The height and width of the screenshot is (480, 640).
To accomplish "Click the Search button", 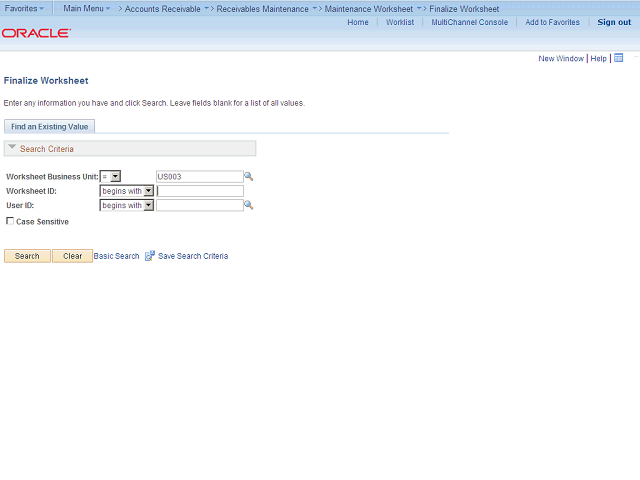I will (27, 256).
